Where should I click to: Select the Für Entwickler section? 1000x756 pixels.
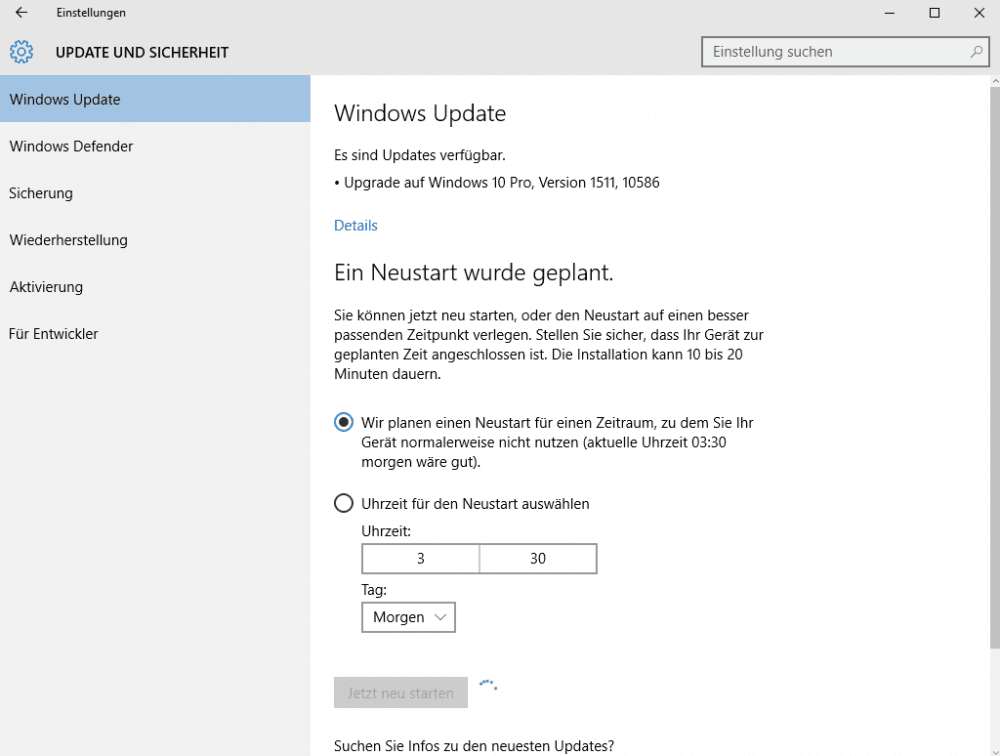tap(155, 334)
